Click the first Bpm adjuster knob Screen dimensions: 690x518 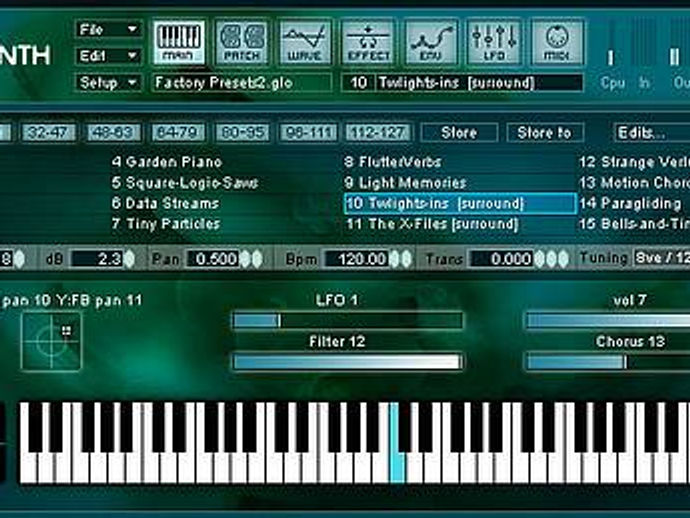tap(395, 259)
